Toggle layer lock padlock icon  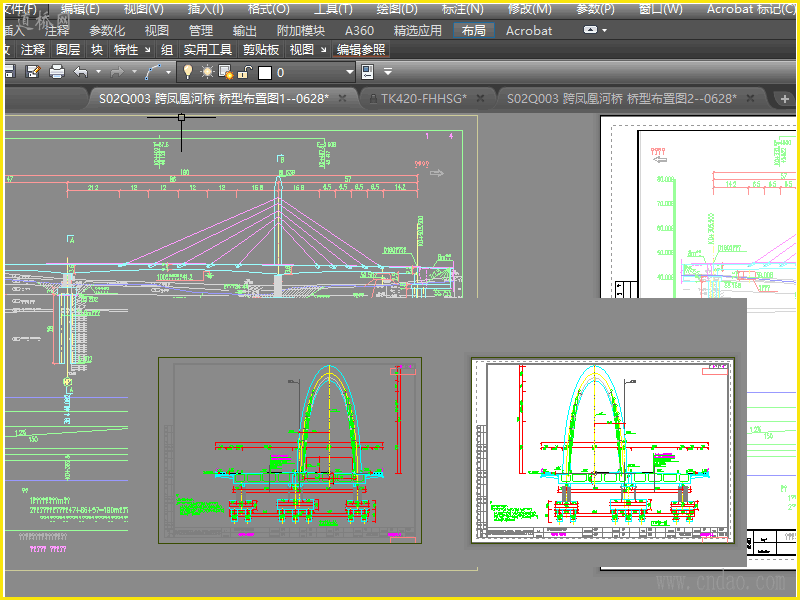click(x=245, y=72)
